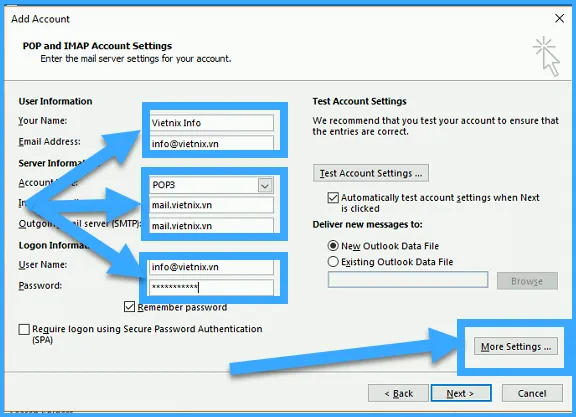Click the Email Address input field
Viewport: 576px width, 417px height.
pyautogui.click(x=211, y=143)
